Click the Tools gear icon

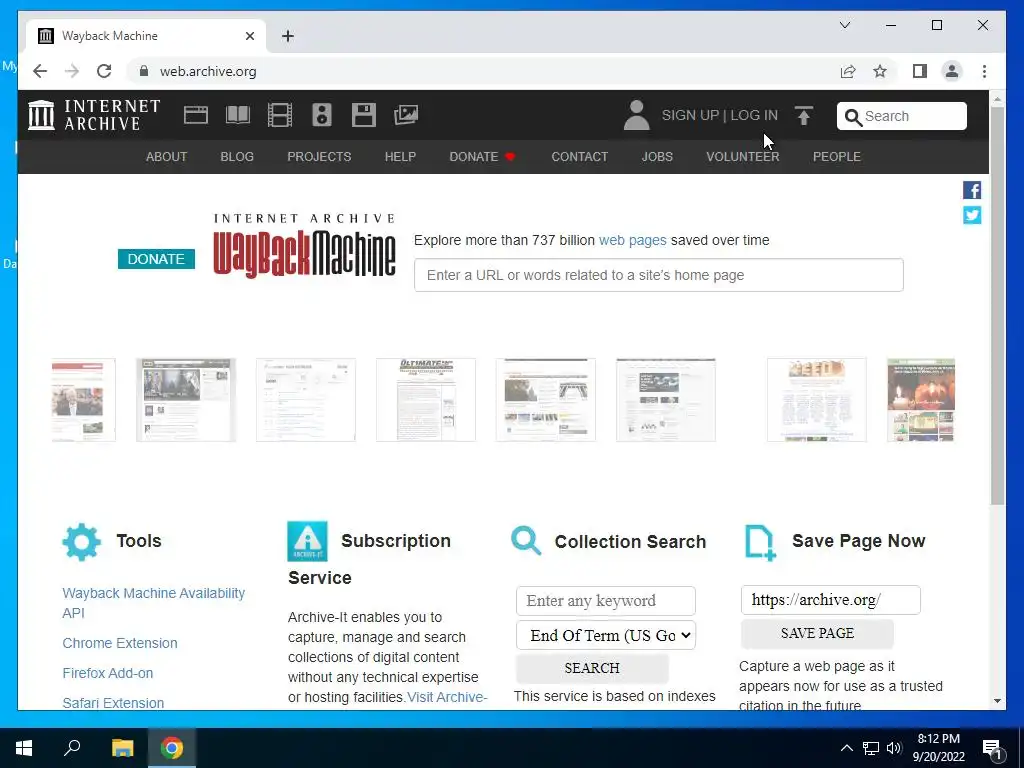pos(82,541)
